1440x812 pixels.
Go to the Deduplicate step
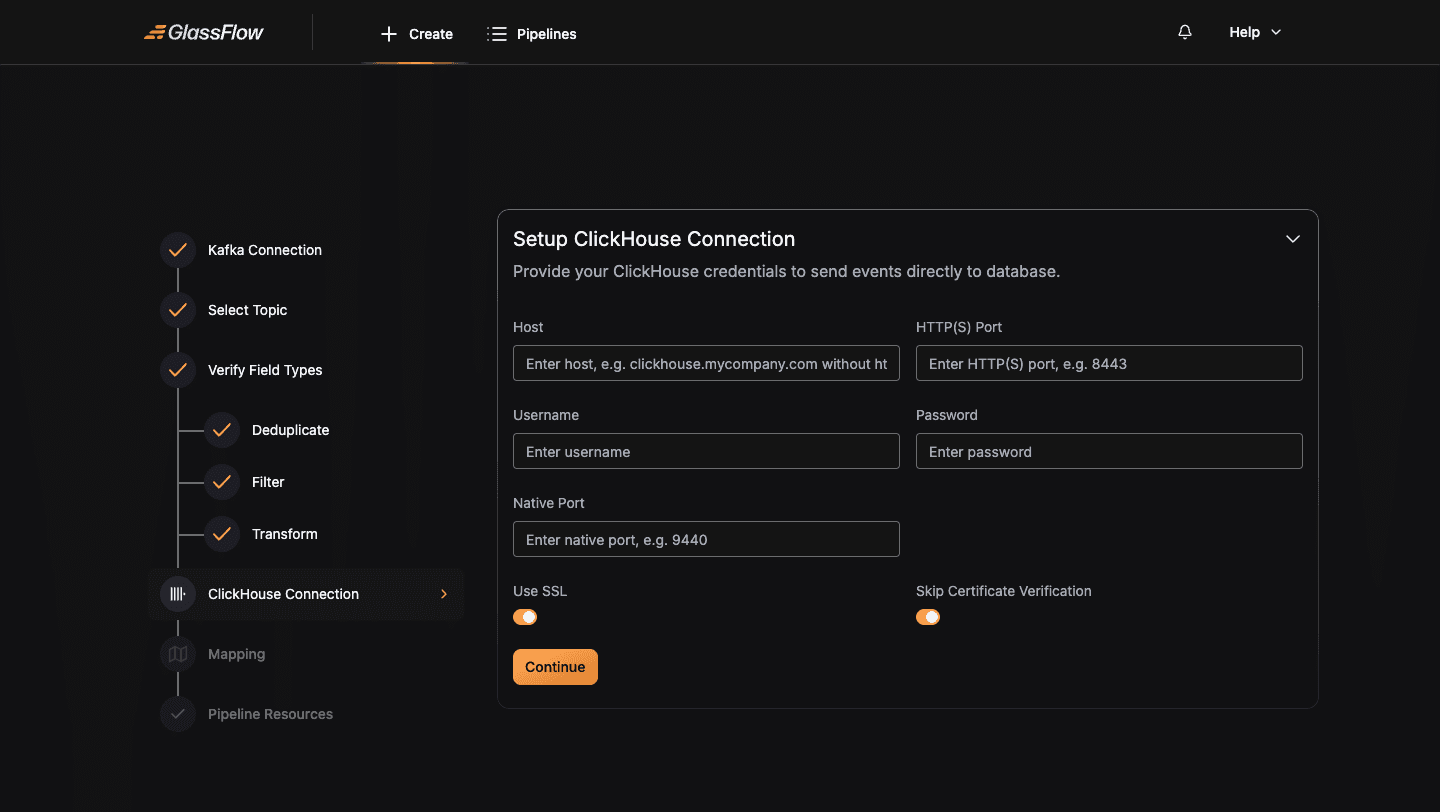click(291, 430)
